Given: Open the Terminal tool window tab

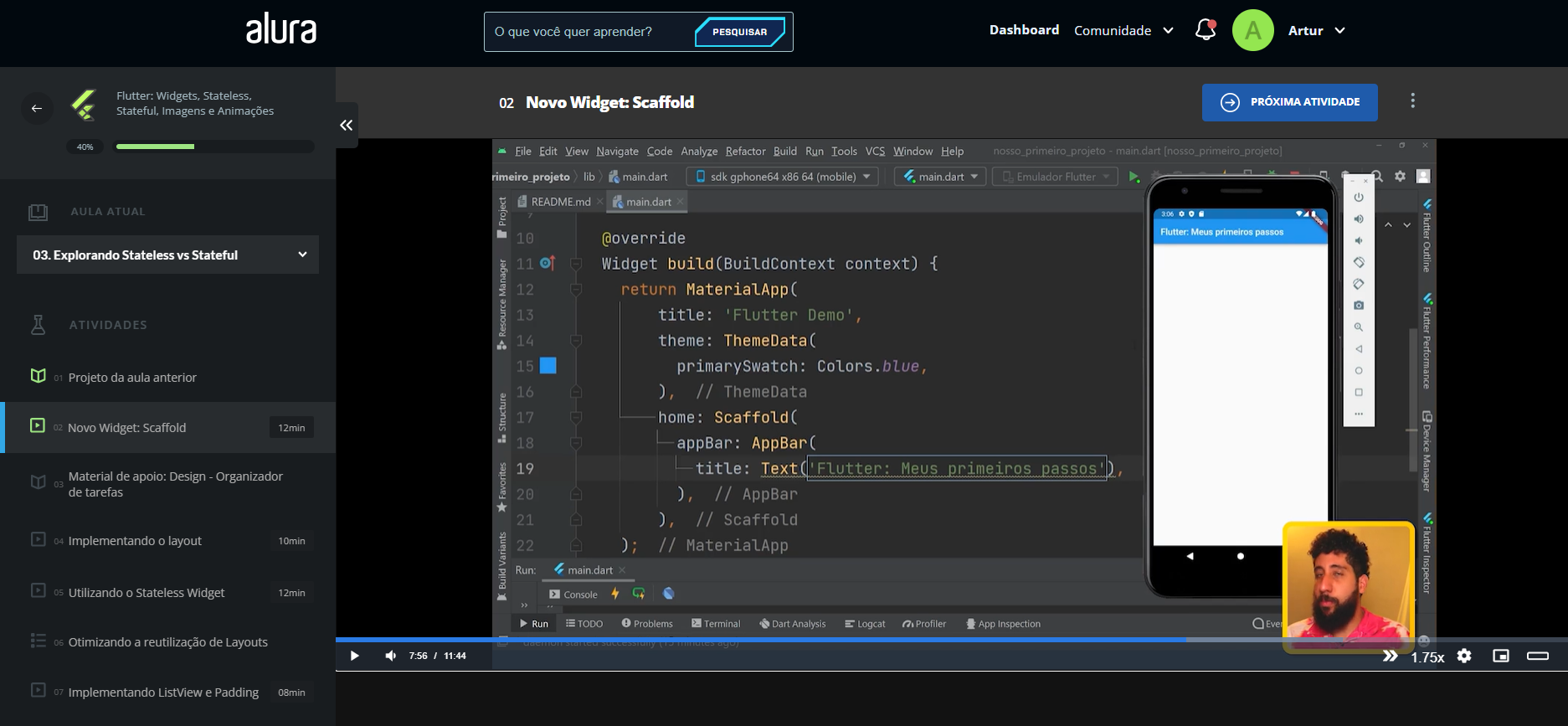Looking at the screenshot, I should tap(716, 624).
